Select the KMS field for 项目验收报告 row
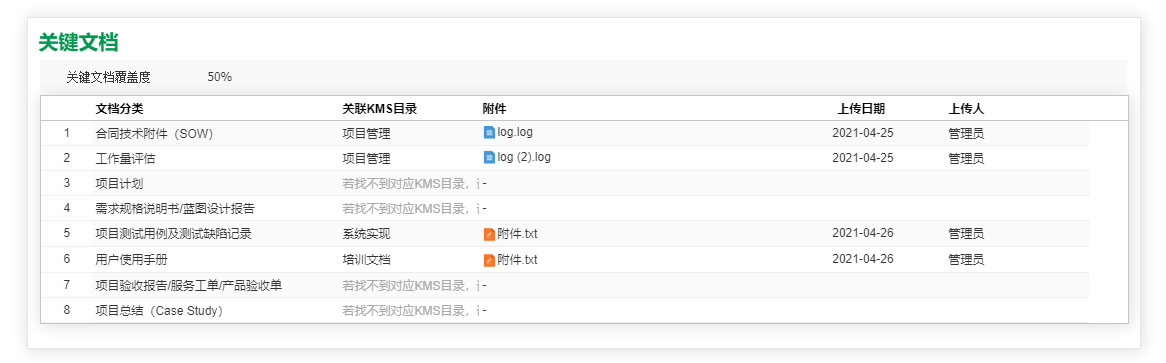This screenshot has width=1166, height=363. coord(410,286)
